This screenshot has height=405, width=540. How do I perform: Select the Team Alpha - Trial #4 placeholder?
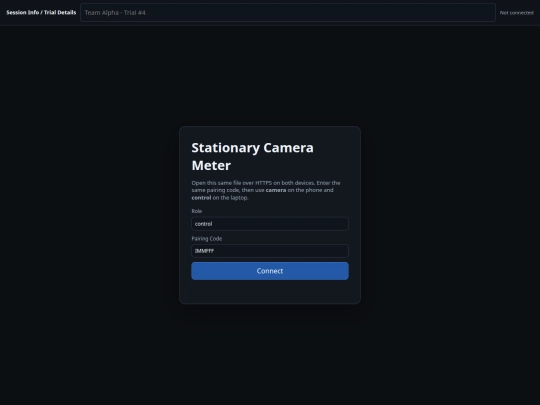tap(115, 13)
